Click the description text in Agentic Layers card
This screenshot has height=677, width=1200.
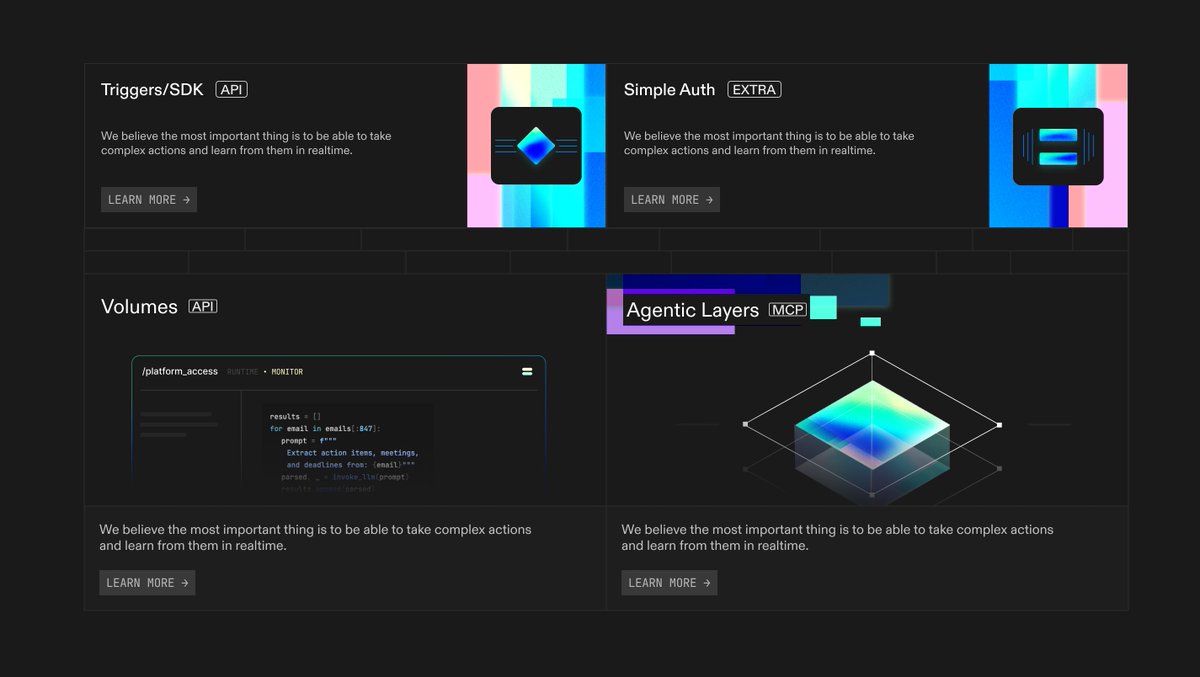coord(837,537)
